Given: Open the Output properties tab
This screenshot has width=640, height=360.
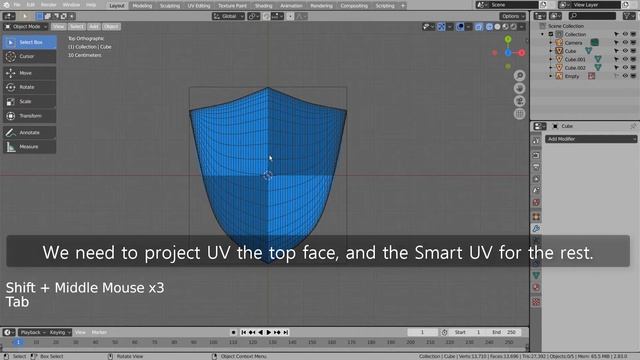Looking at the screenshot, I should click(x=536, y=167).
